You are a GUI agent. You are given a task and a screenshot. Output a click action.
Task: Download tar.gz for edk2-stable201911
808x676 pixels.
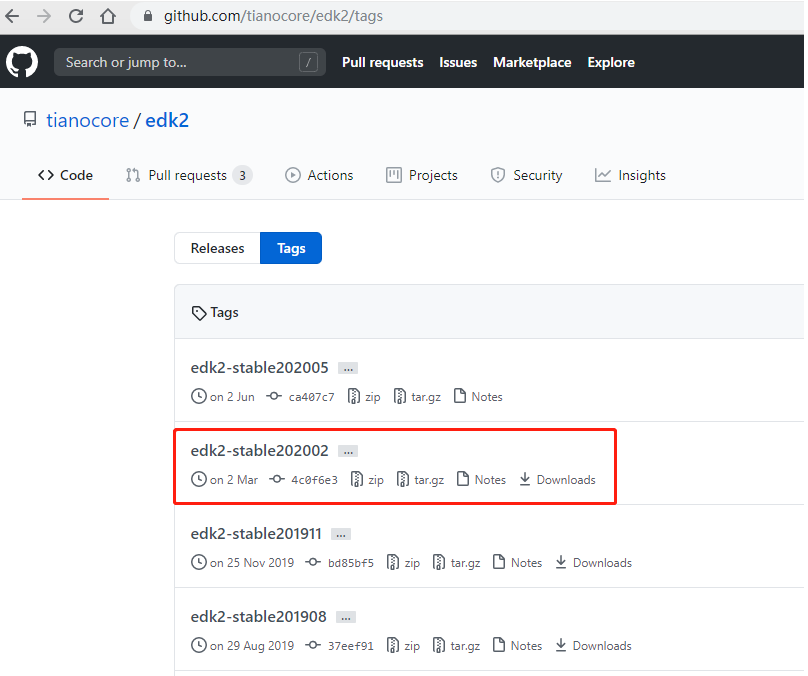coord(457,563)
